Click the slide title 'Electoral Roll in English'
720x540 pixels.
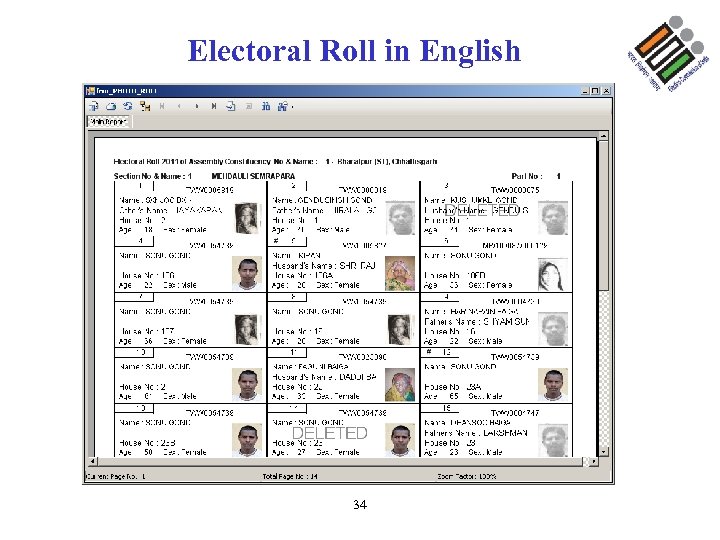tap(354, 51)
